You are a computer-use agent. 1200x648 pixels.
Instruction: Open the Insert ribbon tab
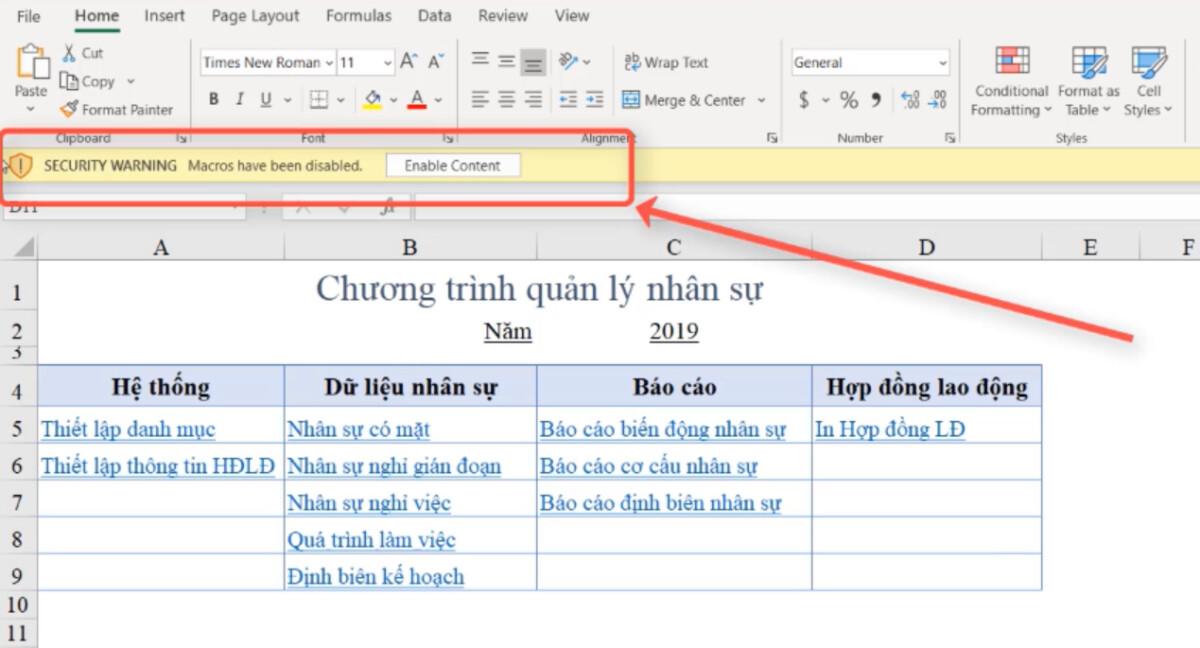click(164, 15)
